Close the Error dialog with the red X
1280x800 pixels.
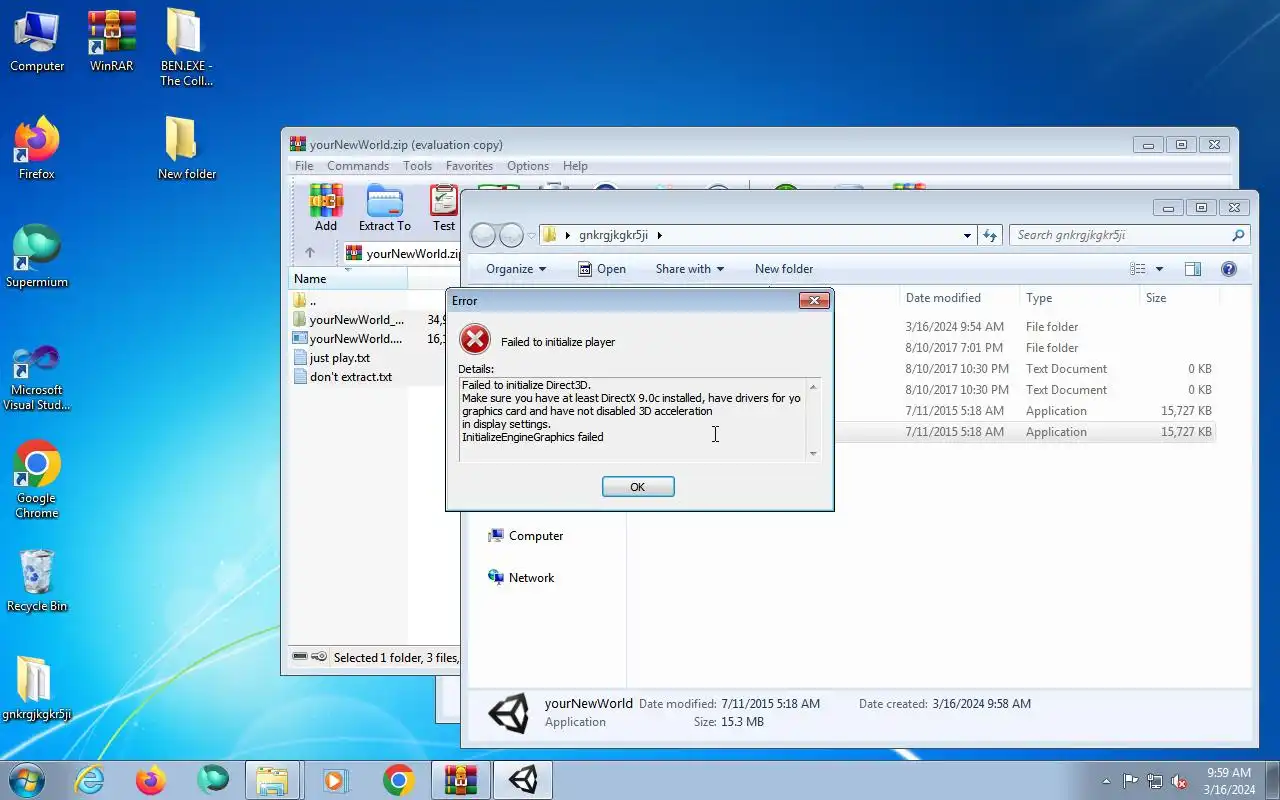click(814, 300)
